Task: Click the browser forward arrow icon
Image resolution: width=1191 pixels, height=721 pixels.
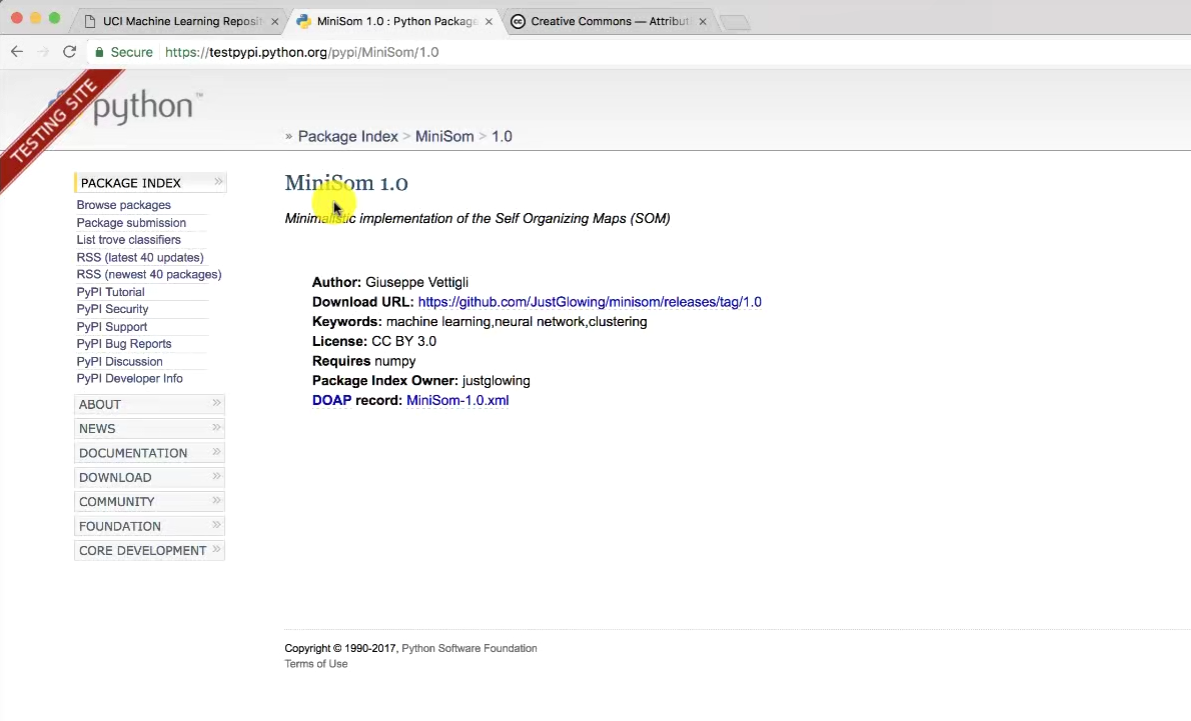Action: pos(43,52)
